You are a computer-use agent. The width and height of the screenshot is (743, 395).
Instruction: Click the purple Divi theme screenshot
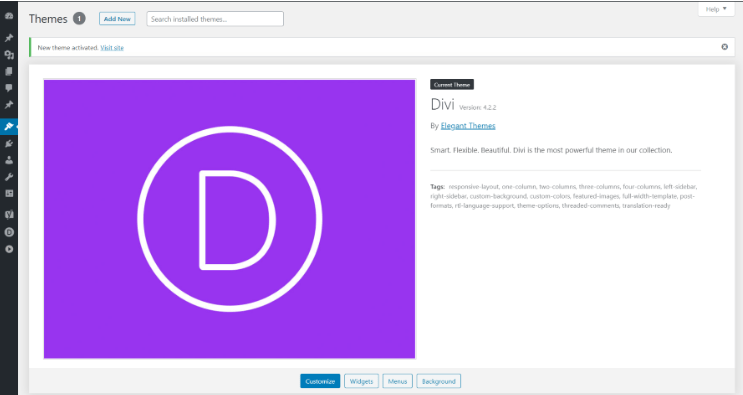[229, 219]
